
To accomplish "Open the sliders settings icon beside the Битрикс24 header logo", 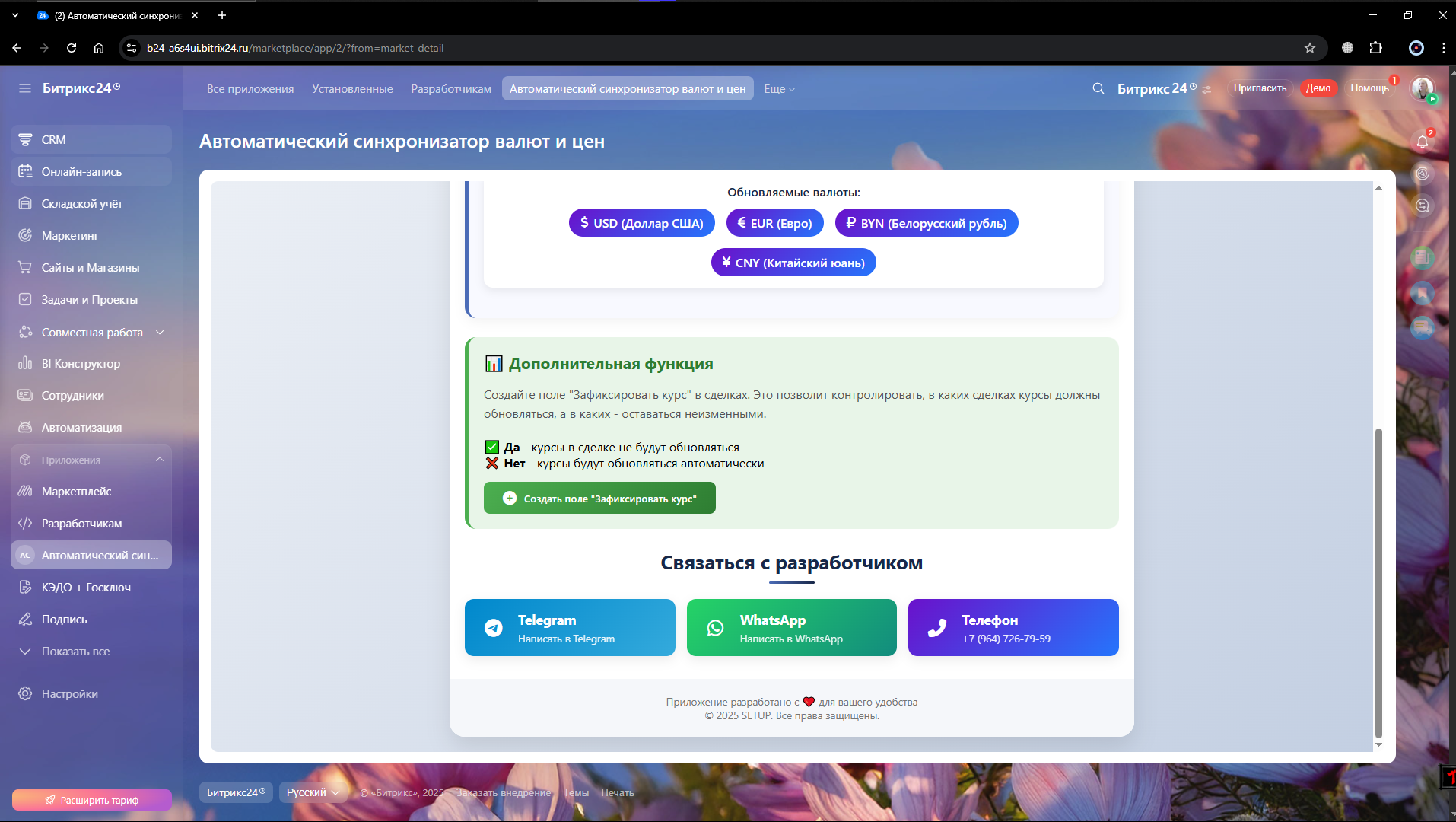I will [1207, 89].
